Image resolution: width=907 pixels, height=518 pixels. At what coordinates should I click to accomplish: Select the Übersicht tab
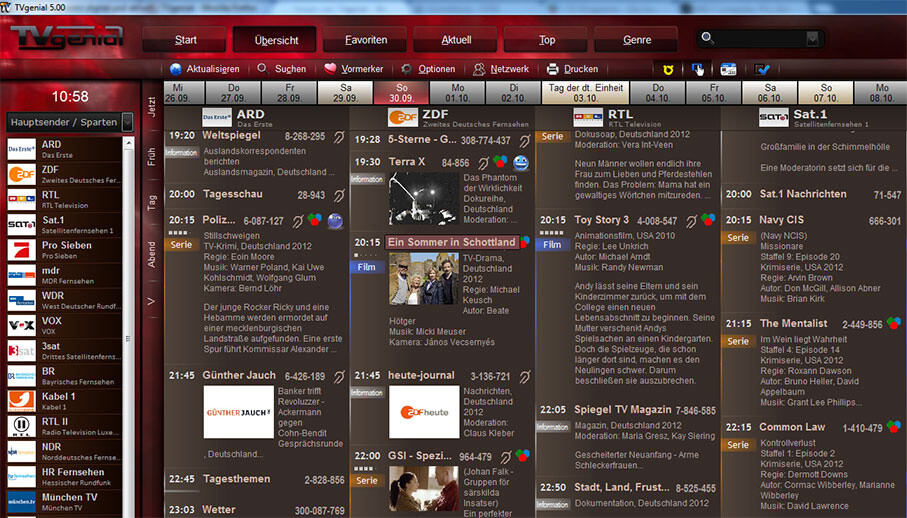pos(276,40)
